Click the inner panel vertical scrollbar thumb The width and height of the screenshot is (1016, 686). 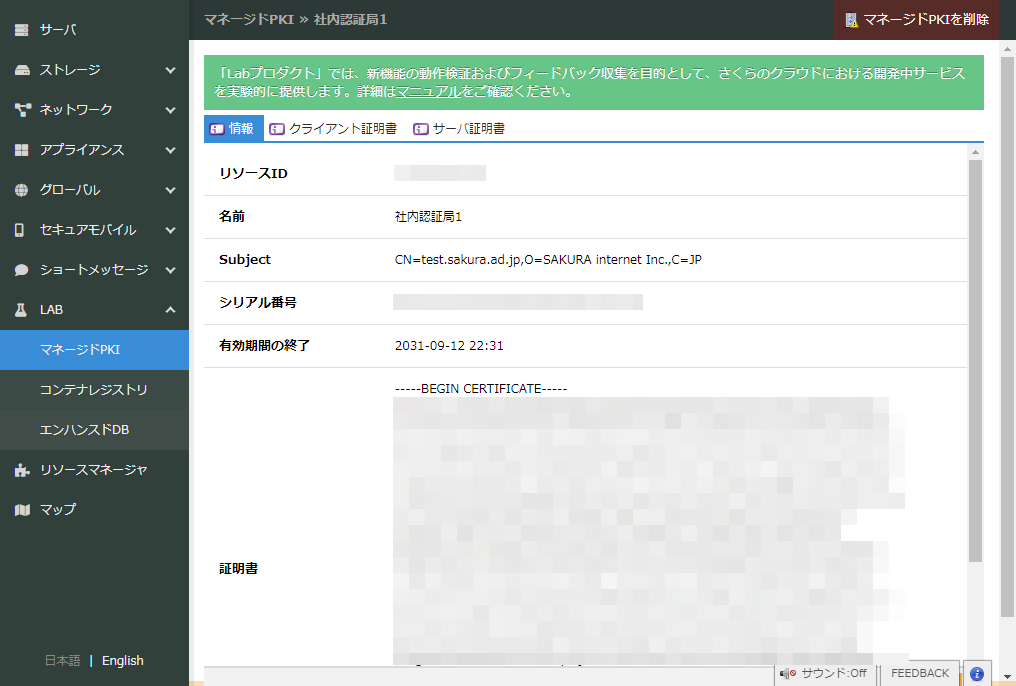tap(975, 361)
